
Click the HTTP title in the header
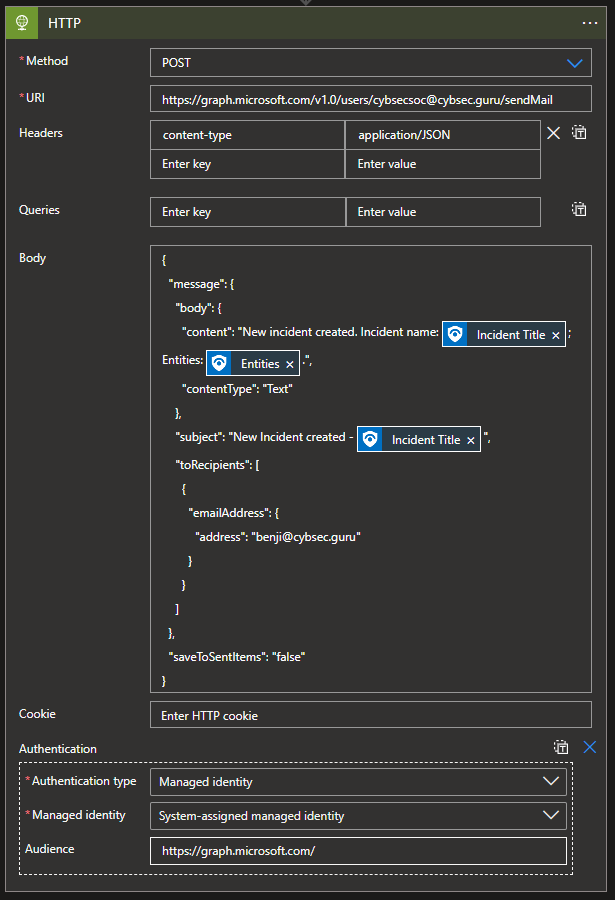pyautogui.click(x=64, y=23)
